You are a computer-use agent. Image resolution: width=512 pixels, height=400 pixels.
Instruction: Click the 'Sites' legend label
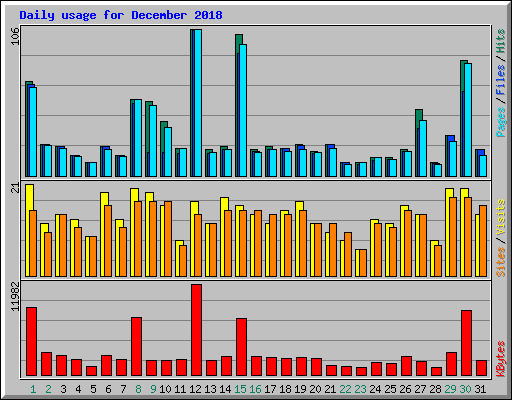click(500, 262)
